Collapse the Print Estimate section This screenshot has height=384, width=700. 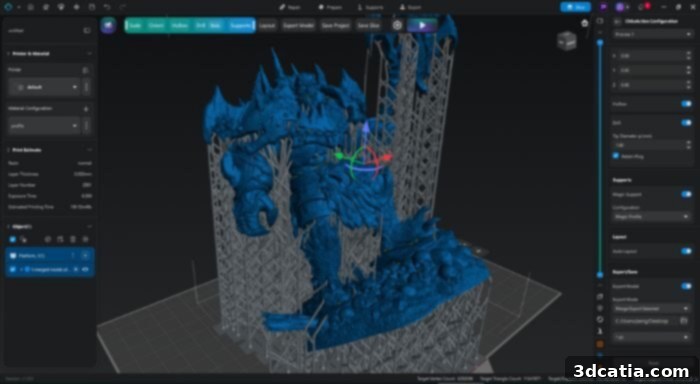tap(89, 150)
